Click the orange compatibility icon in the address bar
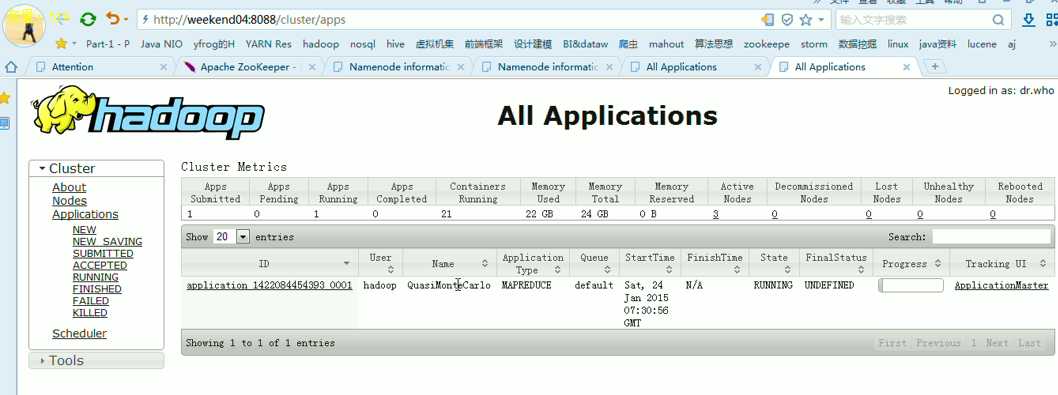 [768, 20]
